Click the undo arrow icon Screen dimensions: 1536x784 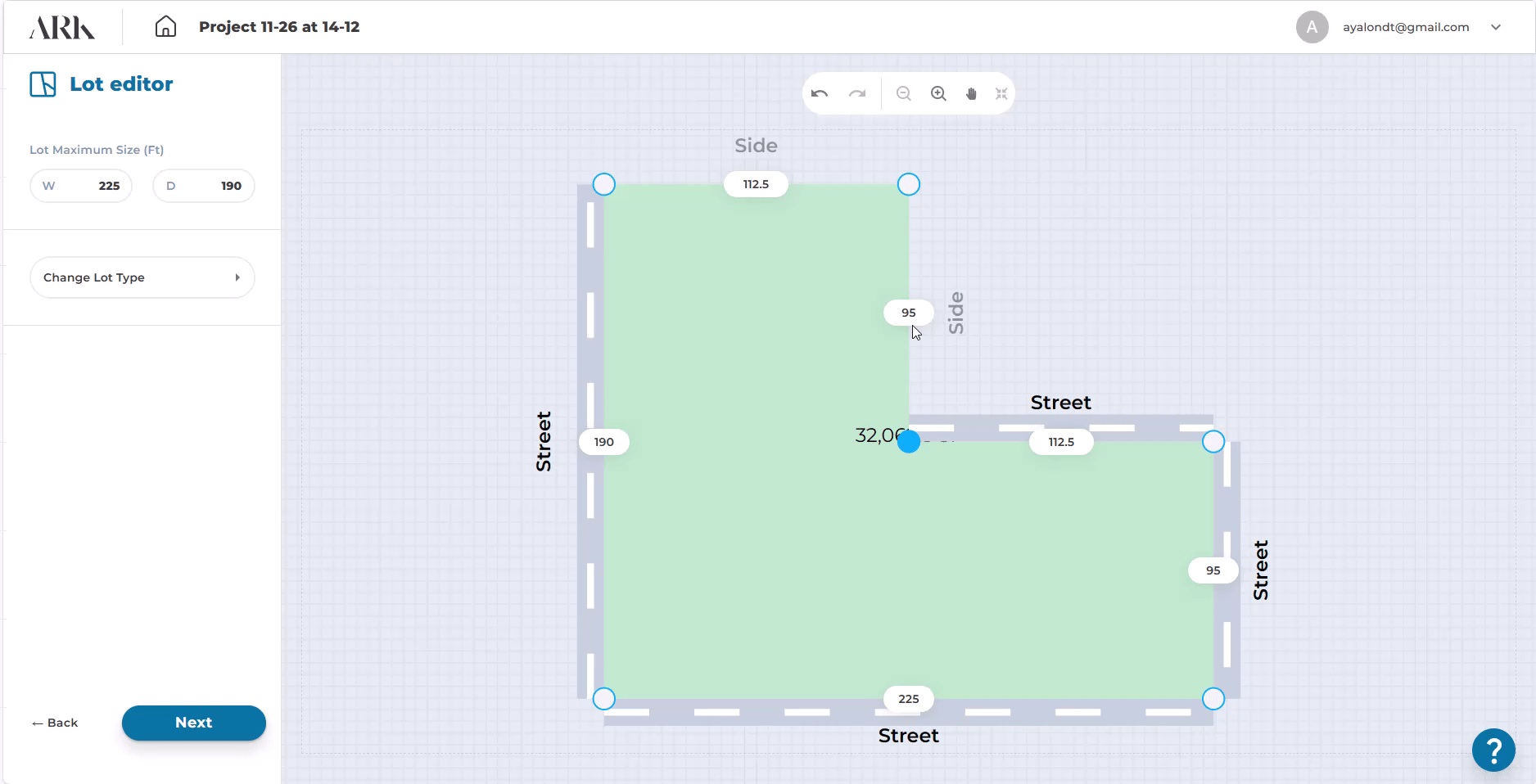pyautogui.click(x=820, y=93)
